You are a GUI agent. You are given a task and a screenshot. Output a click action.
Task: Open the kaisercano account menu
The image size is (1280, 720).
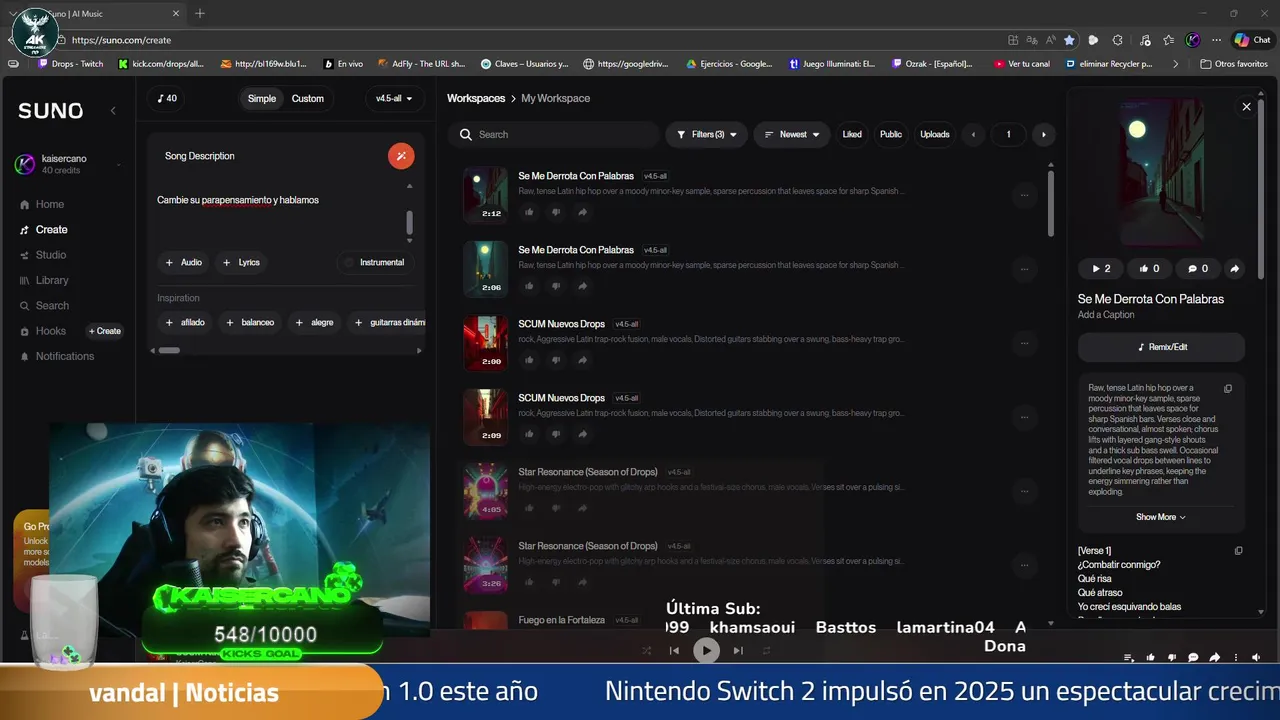(x=68, y=164)
